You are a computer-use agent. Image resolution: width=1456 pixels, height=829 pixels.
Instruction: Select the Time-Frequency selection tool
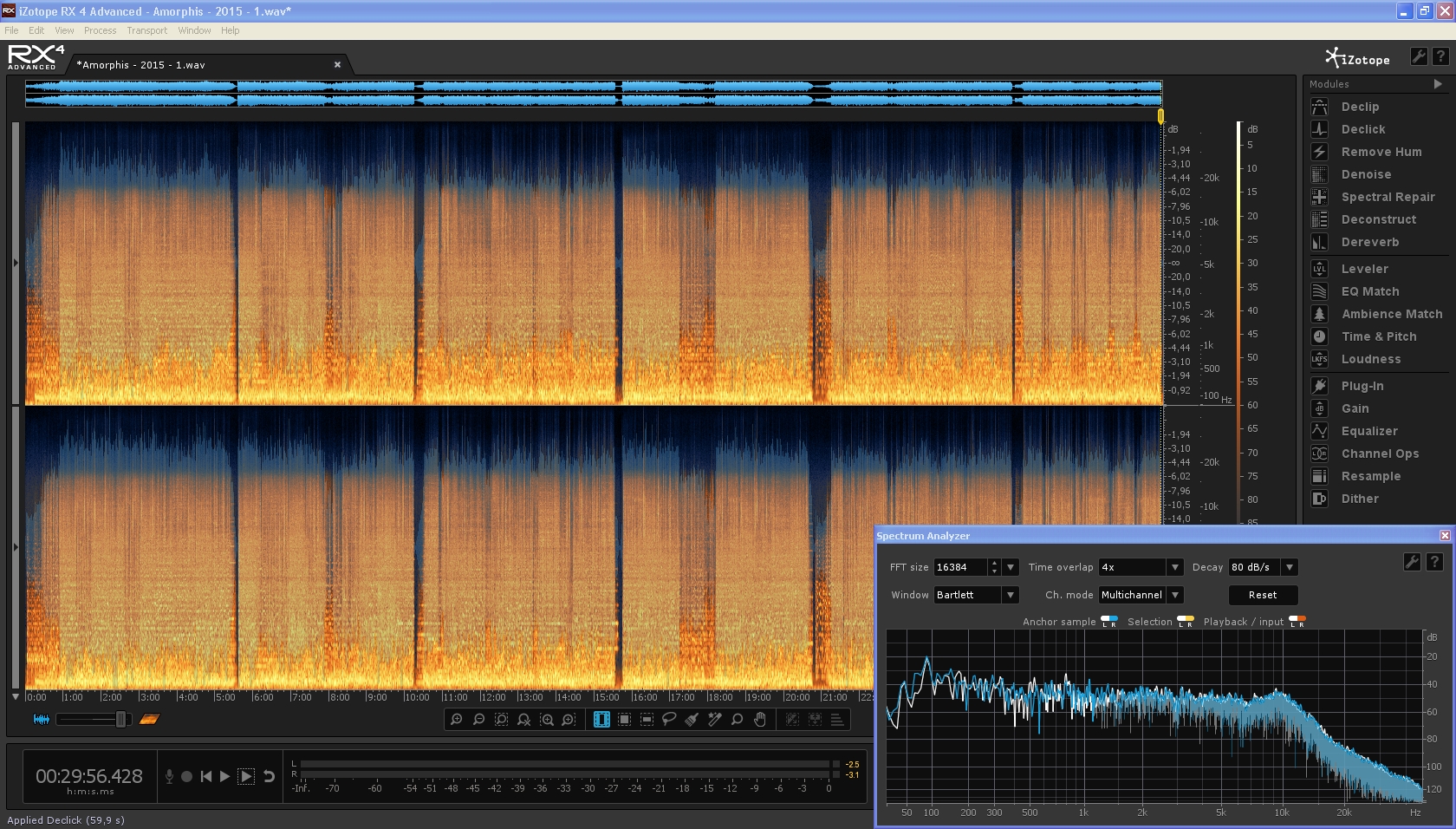[x=624, y=719]
